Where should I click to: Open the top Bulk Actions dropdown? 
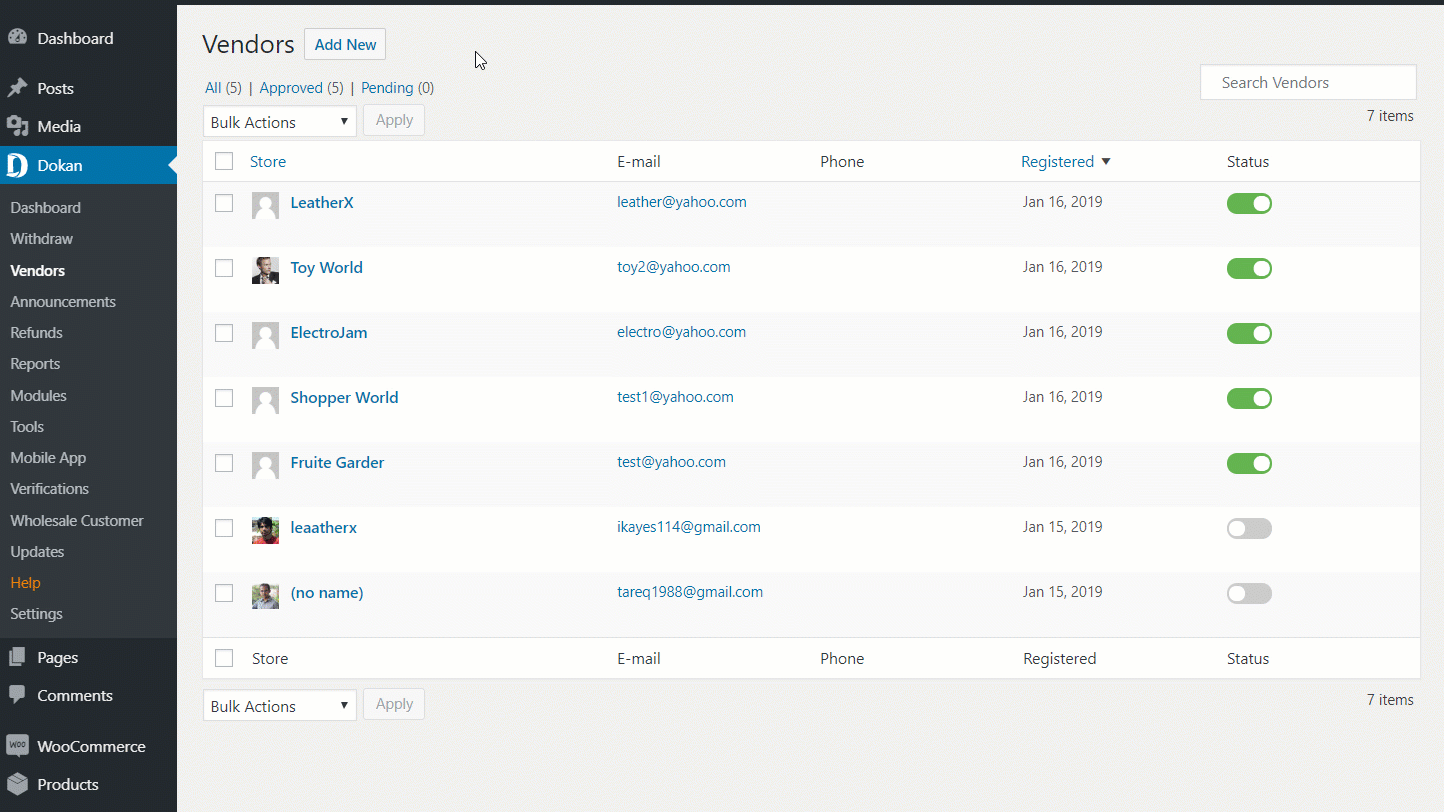coord(280,121)
